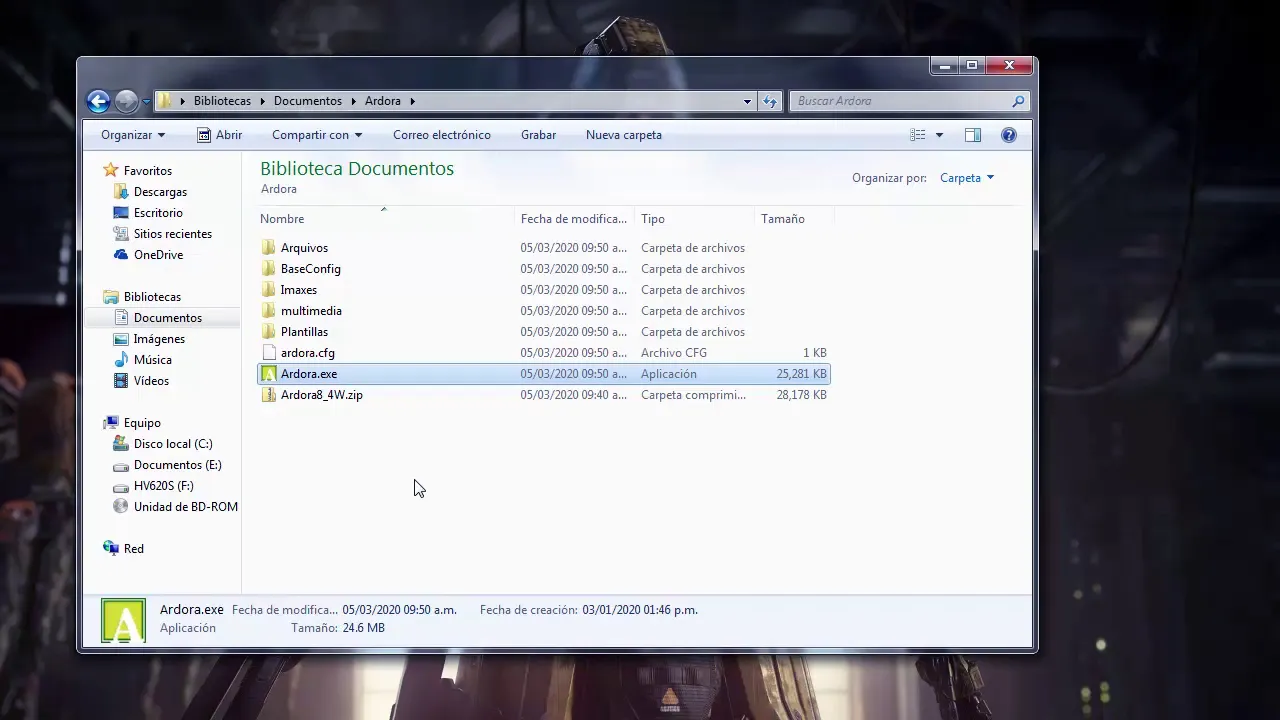Click the large Ardora icon in details pane

pyautogui.click(x=123, y=620)
